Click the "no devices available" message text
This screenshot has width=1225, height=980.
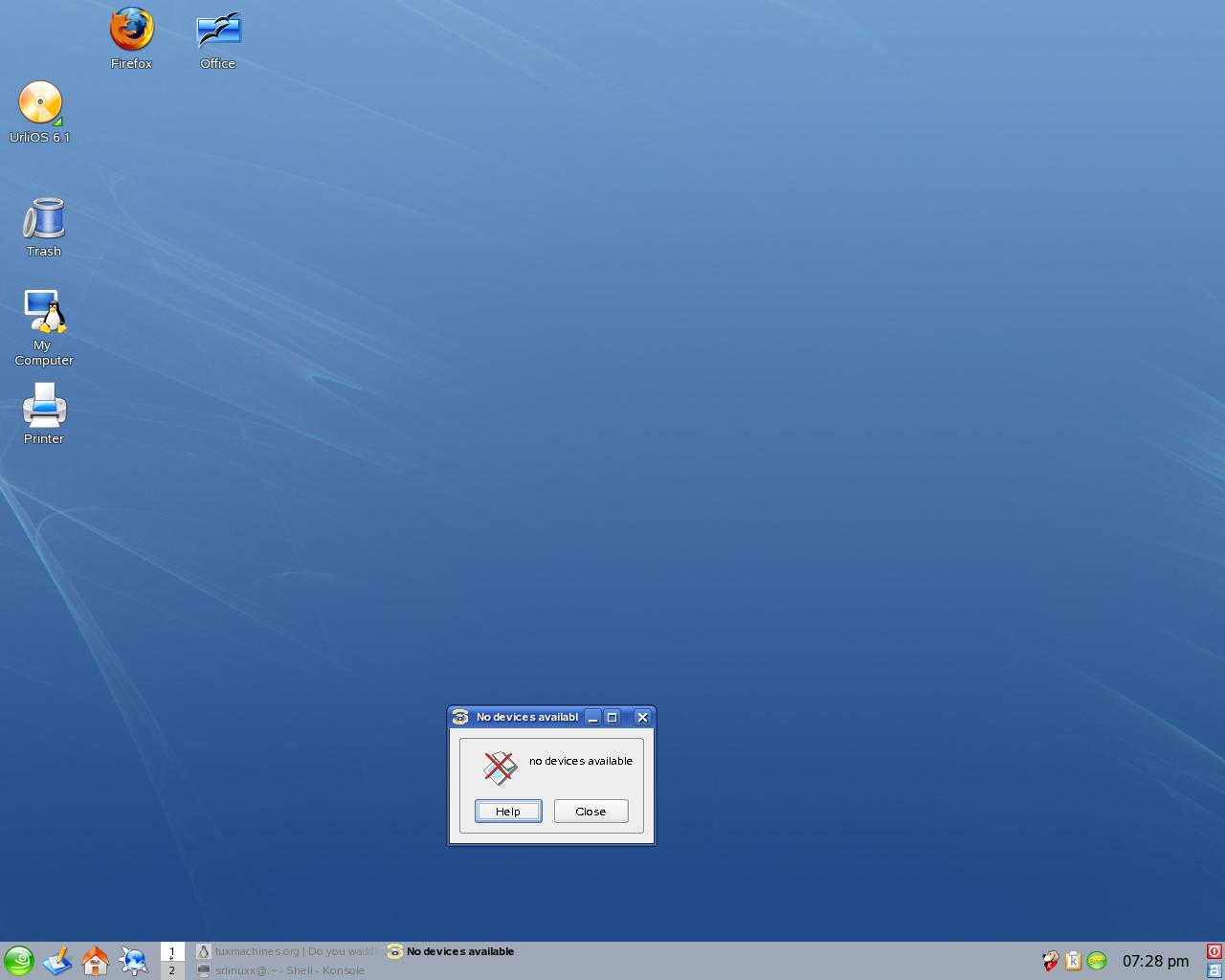[x=581, y=761]
